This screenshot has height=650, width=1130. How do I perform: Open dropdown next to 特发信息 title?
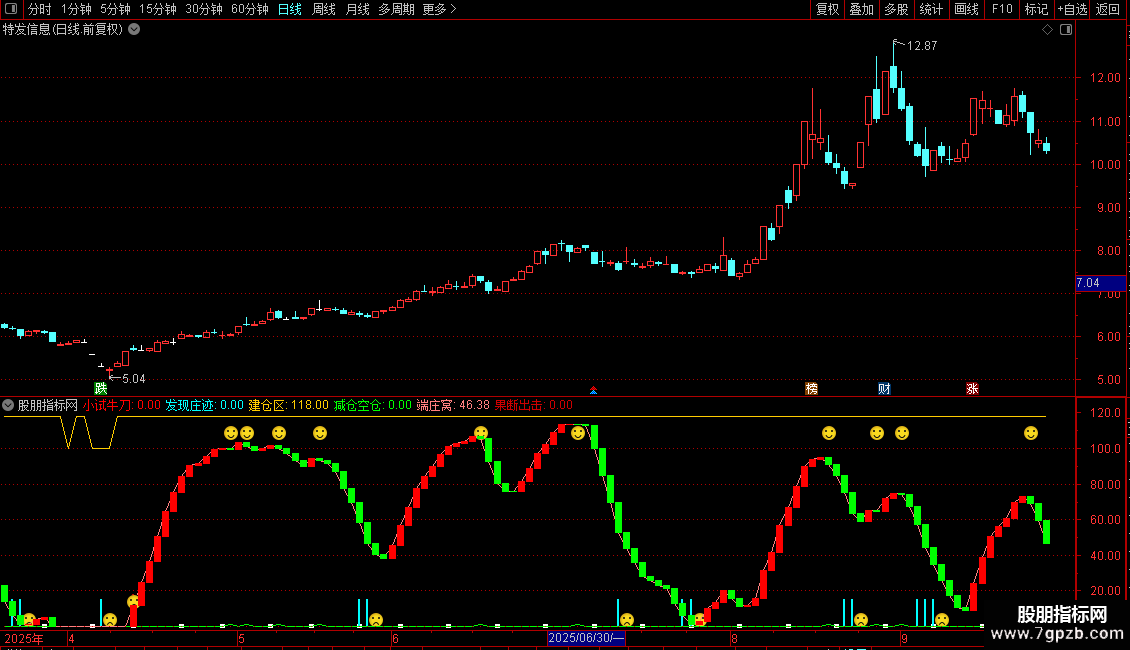[x=134, y=30]
